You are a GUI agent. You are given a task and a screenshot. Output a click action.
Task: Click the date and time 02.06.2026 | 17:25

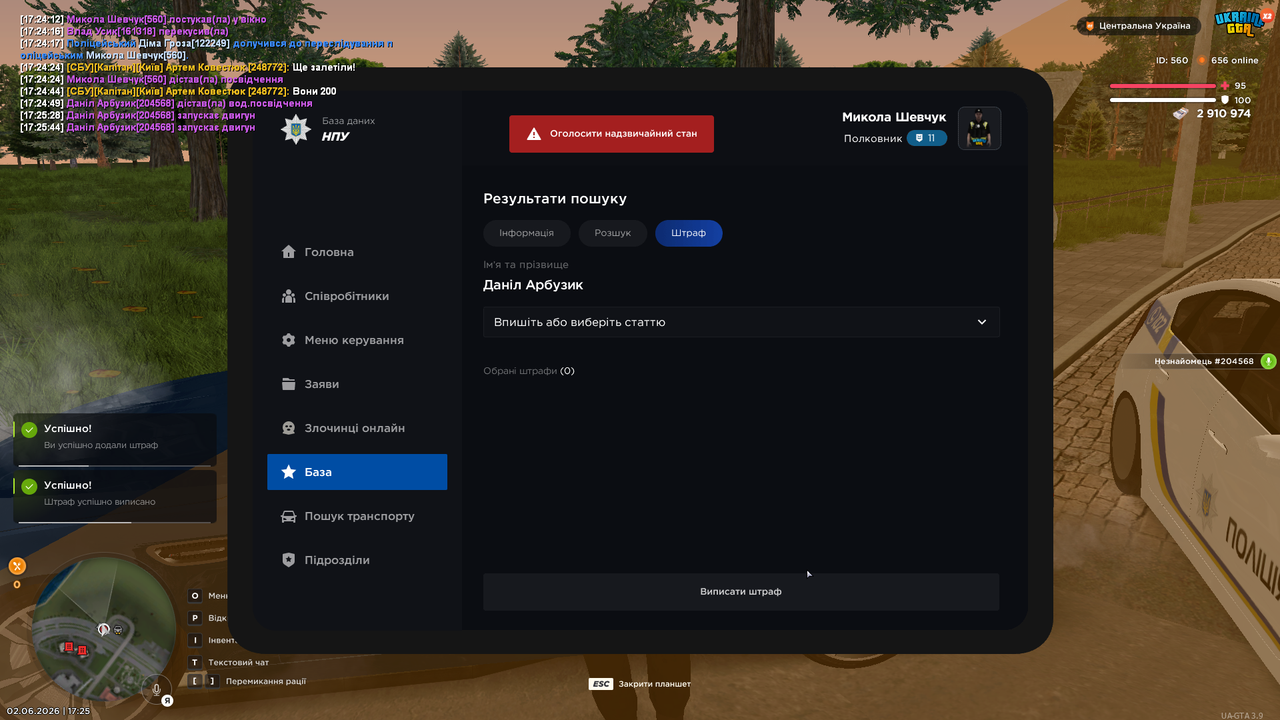pos(48,711)
